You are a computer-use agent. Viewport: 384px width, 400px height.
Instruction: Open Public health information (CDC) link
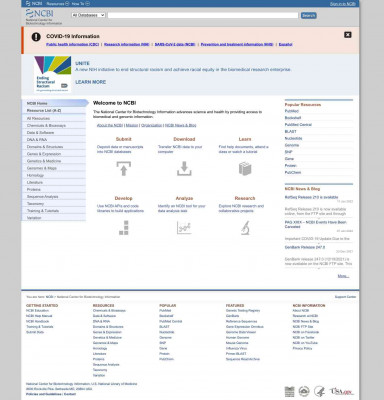[73, 44]
